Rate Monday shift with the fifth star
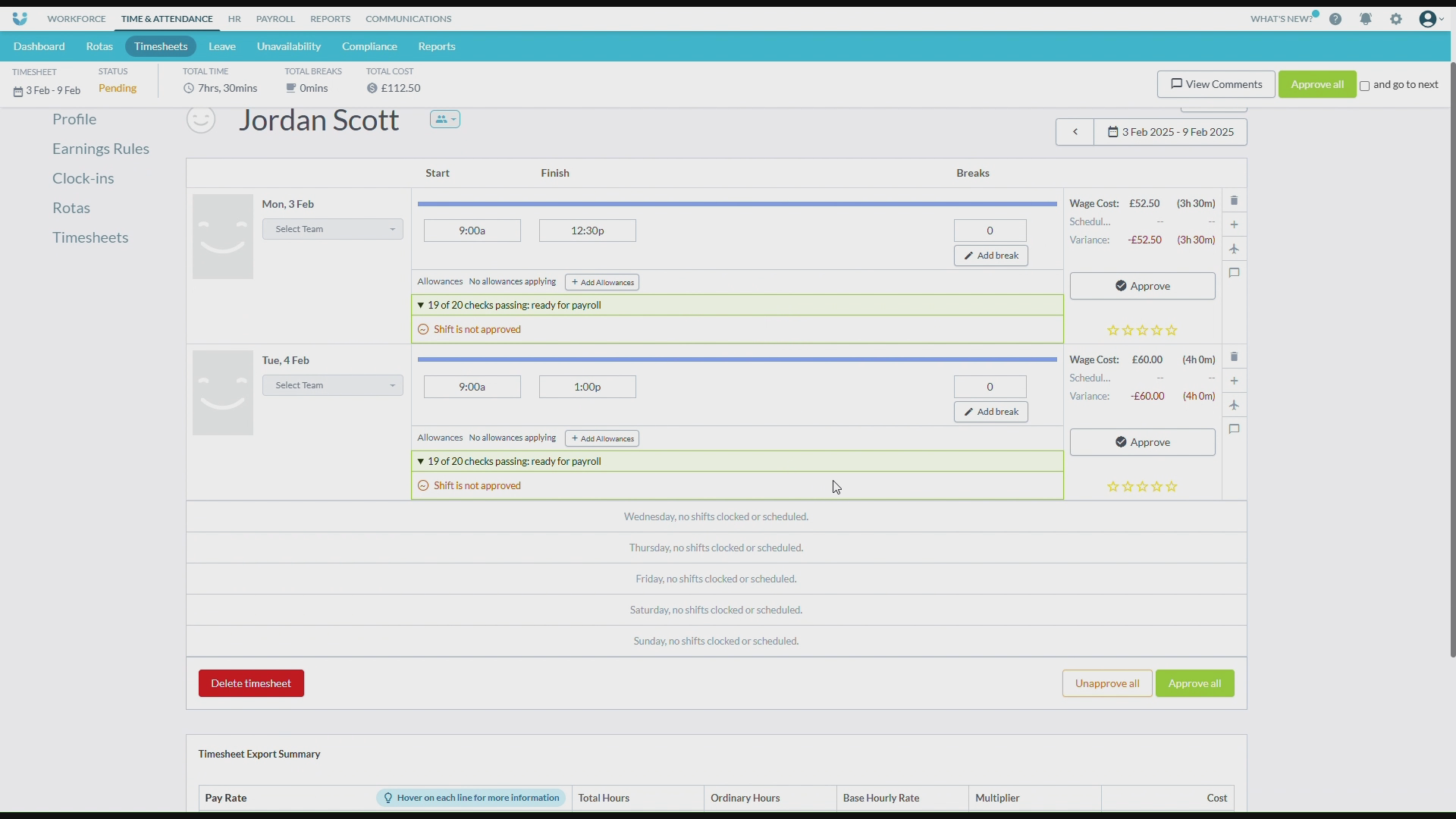Viewport: 1456px width, 819px height. point(1172,331)
